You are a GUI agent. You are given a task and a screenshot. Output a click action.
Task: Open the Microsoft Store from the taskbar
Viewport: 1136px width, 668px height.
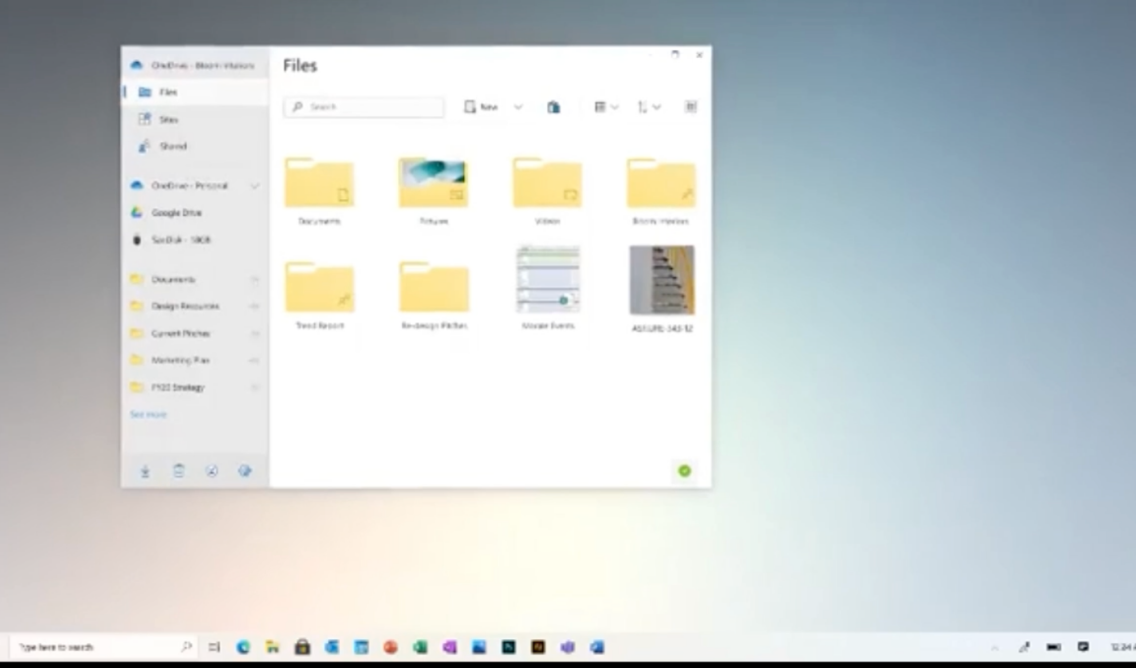[302, 647]
